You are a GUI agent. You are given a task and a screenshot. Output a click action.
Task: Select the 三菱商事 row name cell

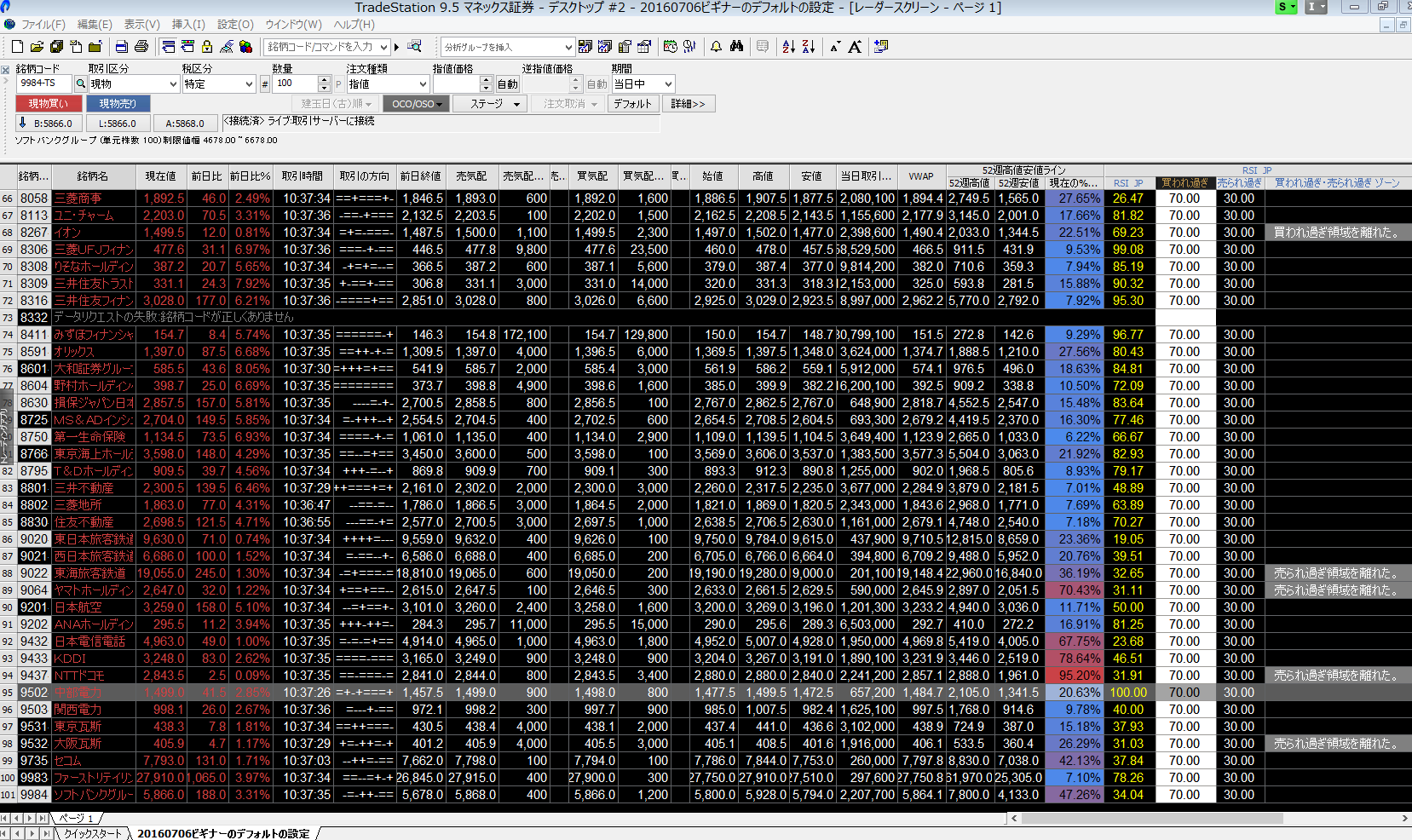click(x=94, y=198)
